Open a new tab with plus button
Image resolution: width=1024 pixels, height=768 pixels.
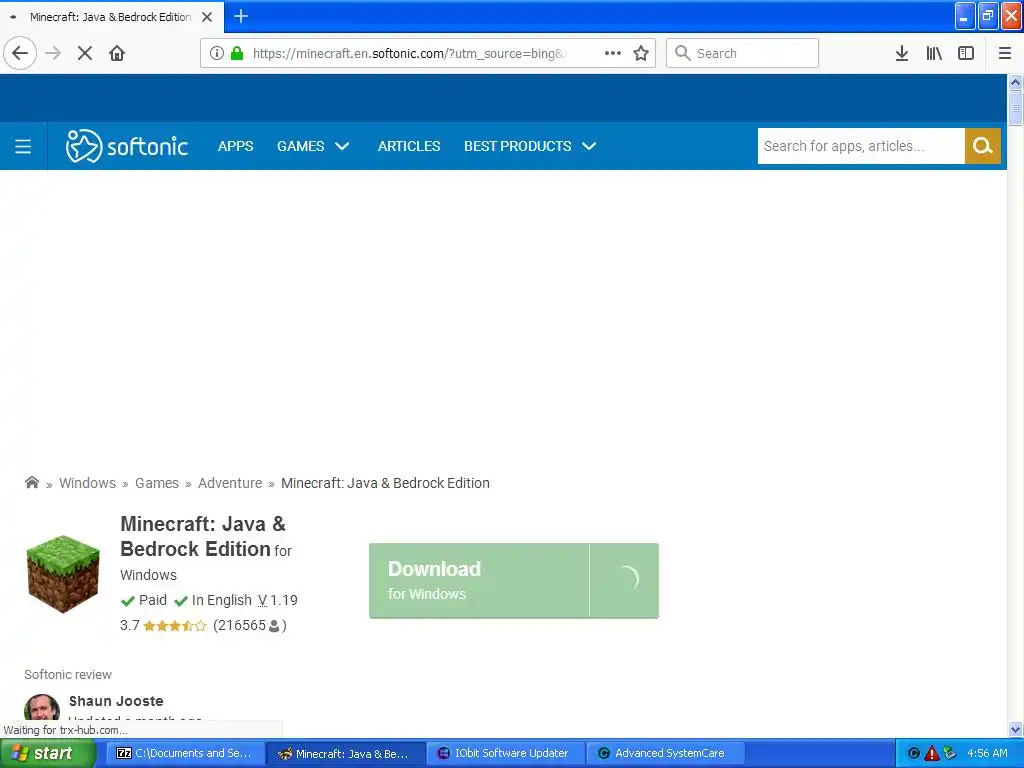pos(241,16)
